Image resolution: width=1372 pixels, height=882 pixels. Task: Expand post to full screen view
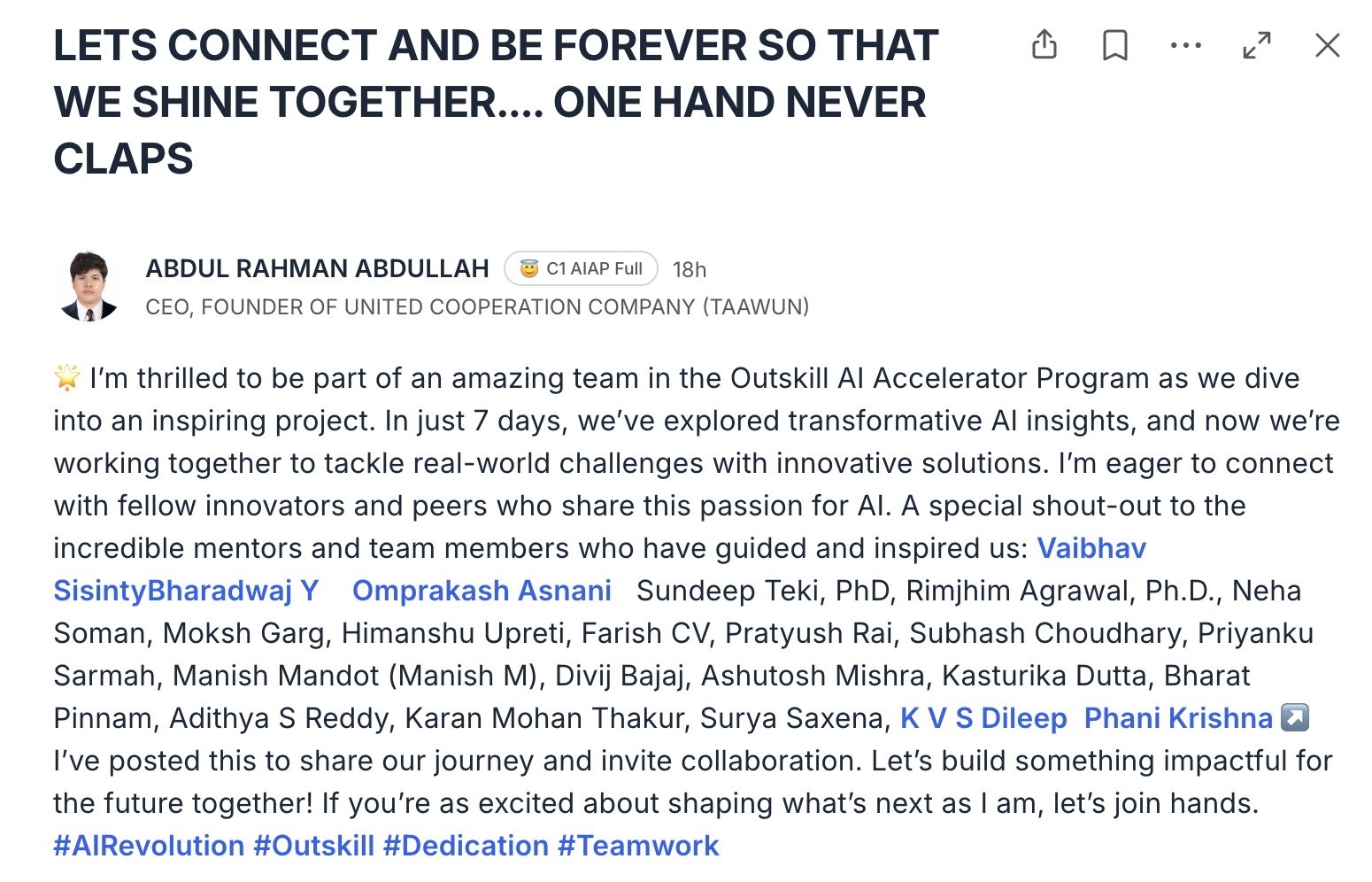pos(1257,45)
